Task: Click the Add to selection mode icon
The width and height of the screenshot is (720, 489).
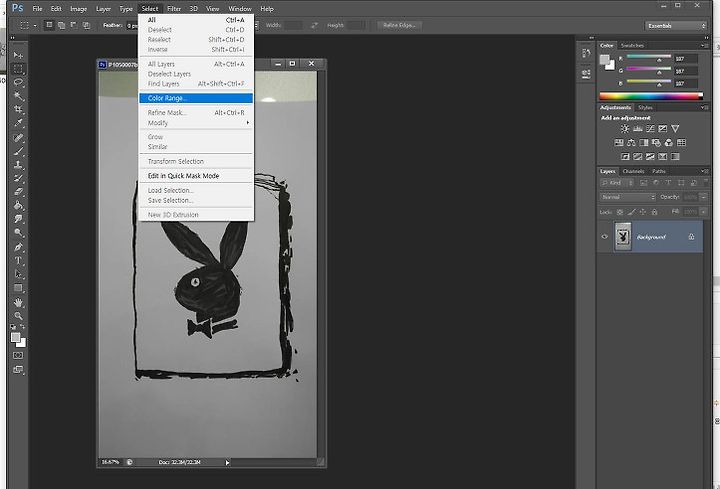Action: (61, 25)
